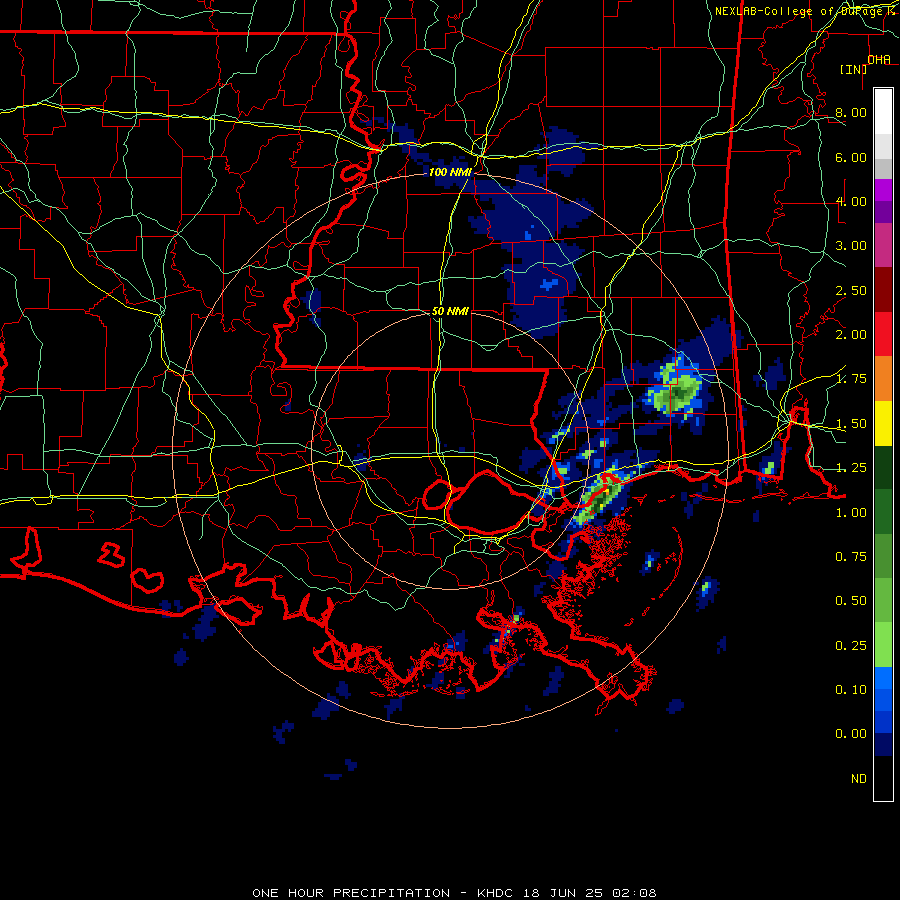Pick the dark red legend swatch
This screenshot has height=900, width=900.
click(883, 290)
